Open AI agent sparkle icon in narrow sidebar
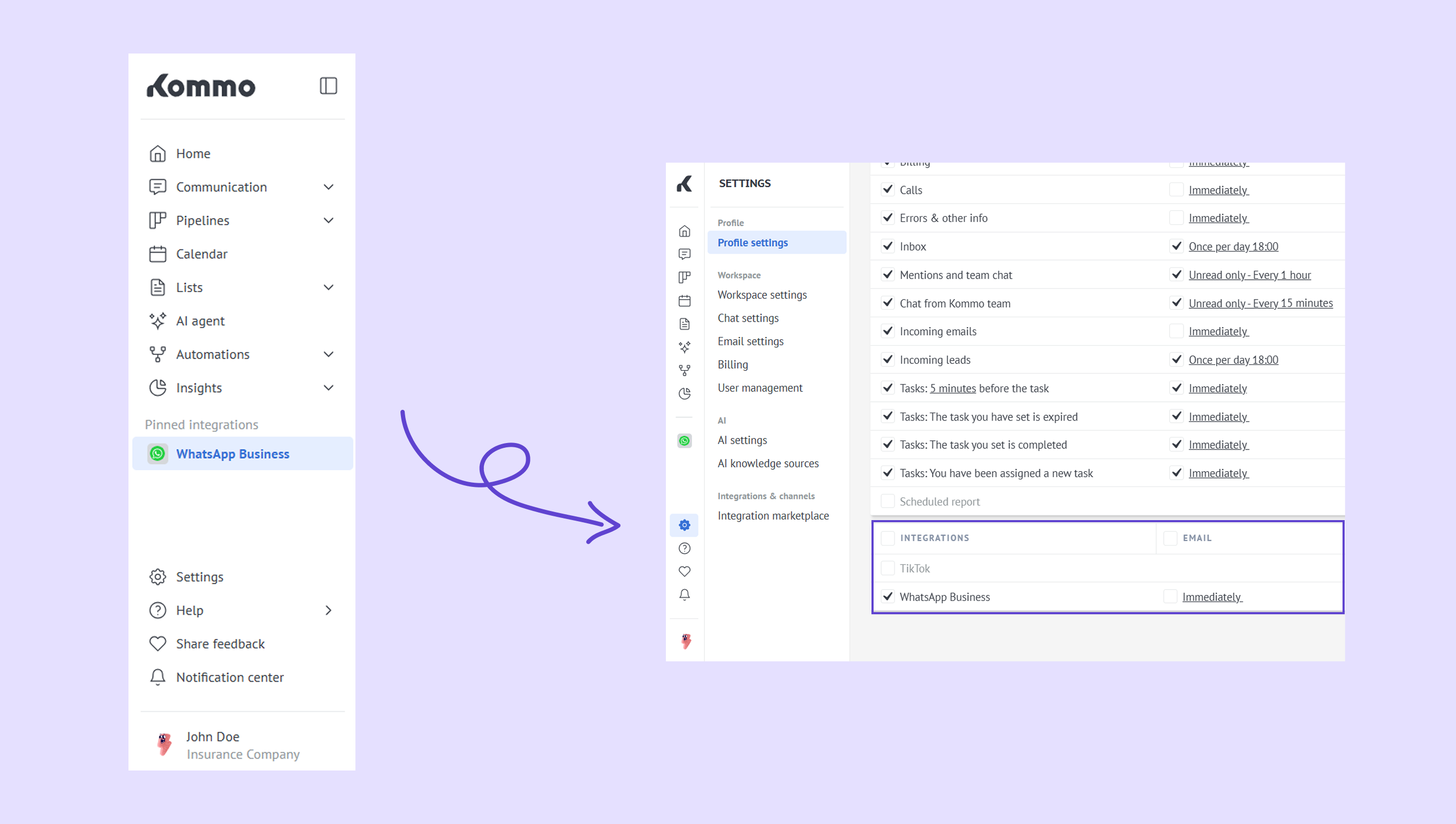 (x=685, y=347)
